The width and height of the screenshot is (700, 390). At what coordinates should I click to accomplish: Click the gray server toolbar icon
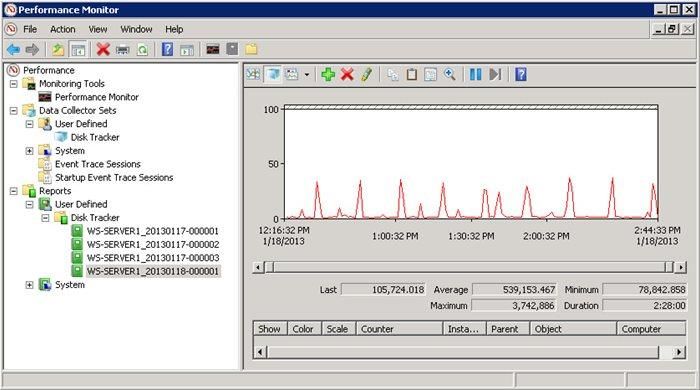pyautogui.click(x=232, y=49)
